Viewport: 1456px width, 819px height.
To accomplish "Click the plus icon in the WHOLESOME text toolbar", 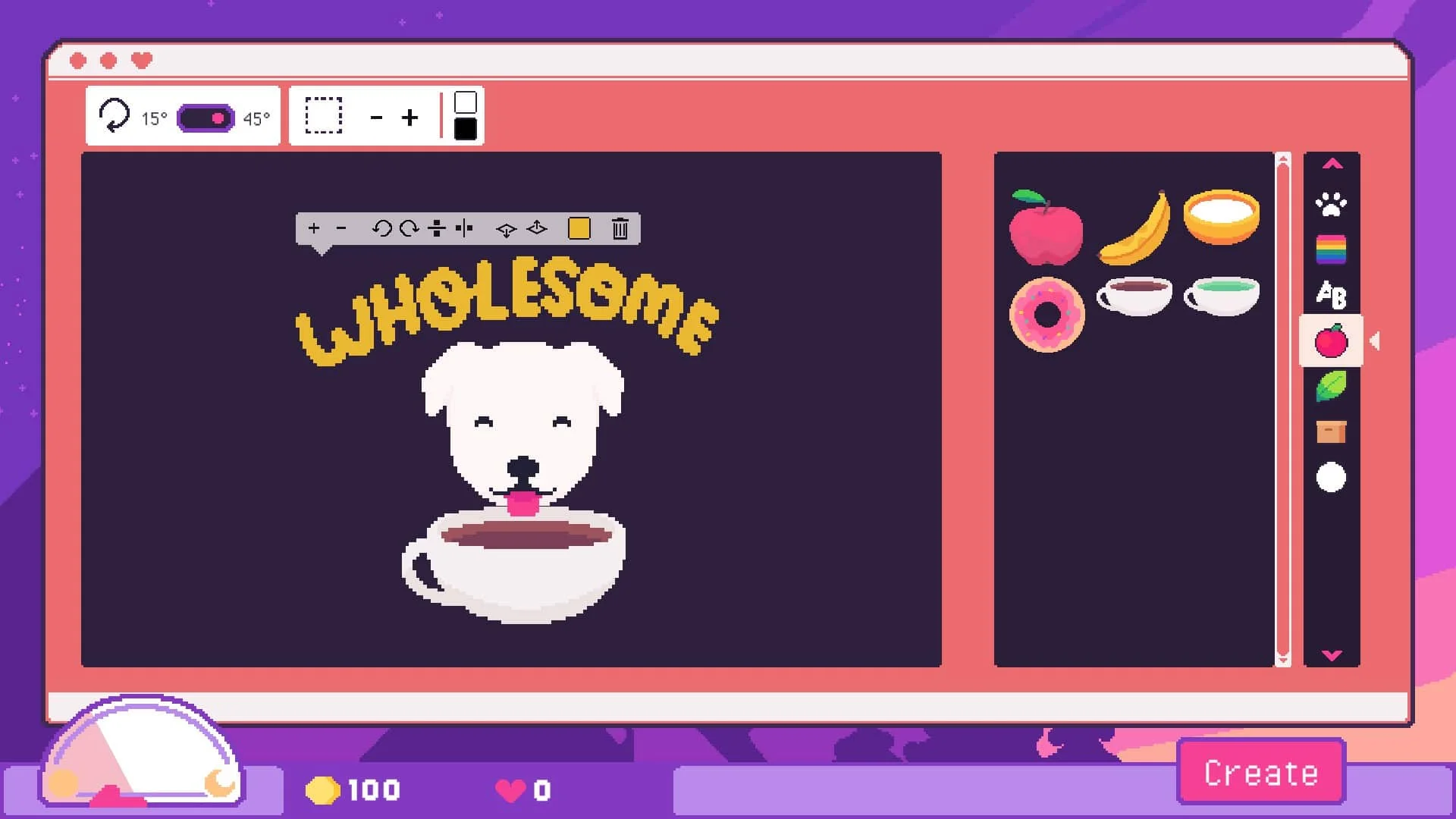I will [314, 228].
